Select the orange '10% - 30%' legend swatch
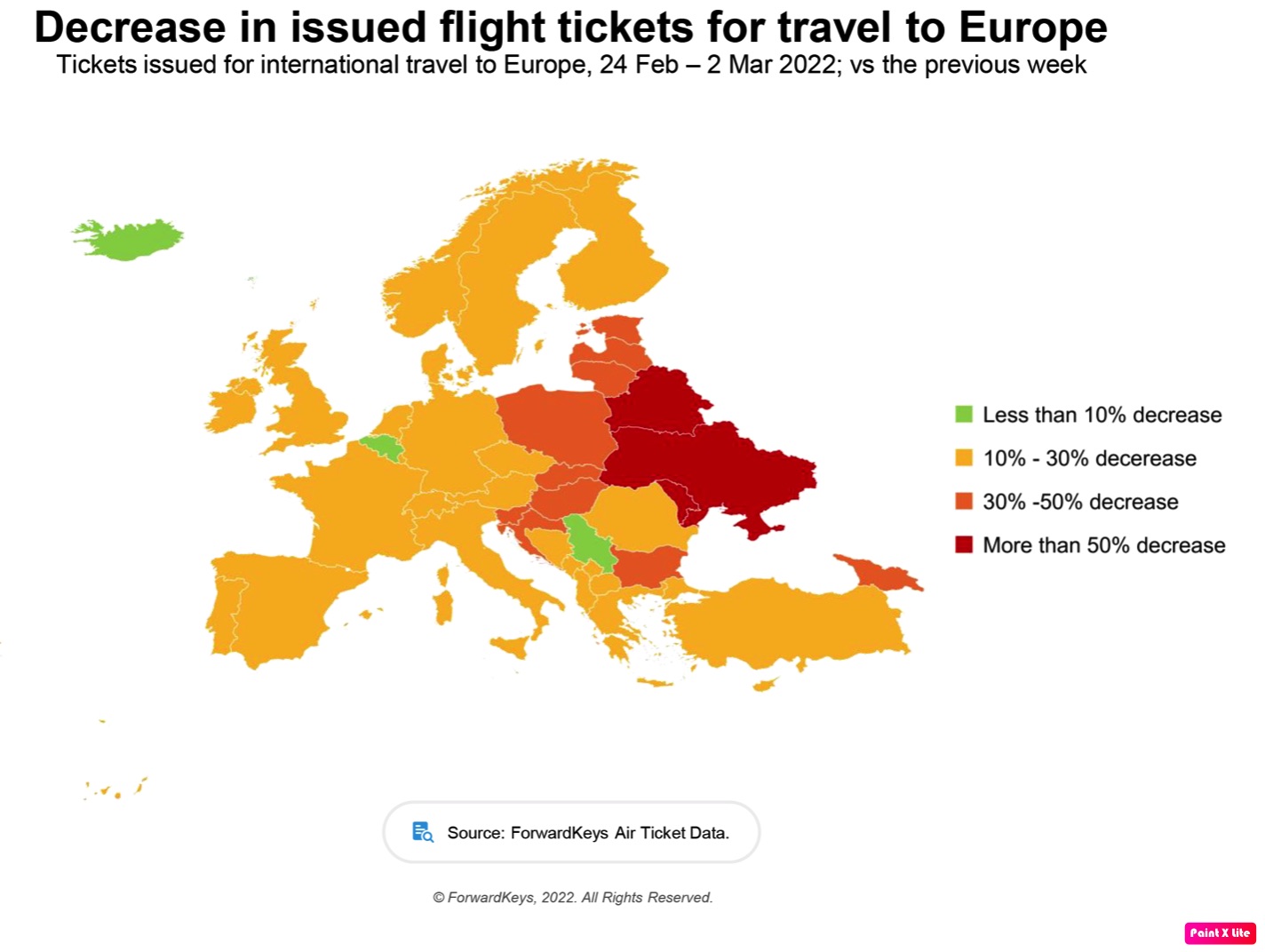Screen dimensions: 1265x952 click(964, 458)
